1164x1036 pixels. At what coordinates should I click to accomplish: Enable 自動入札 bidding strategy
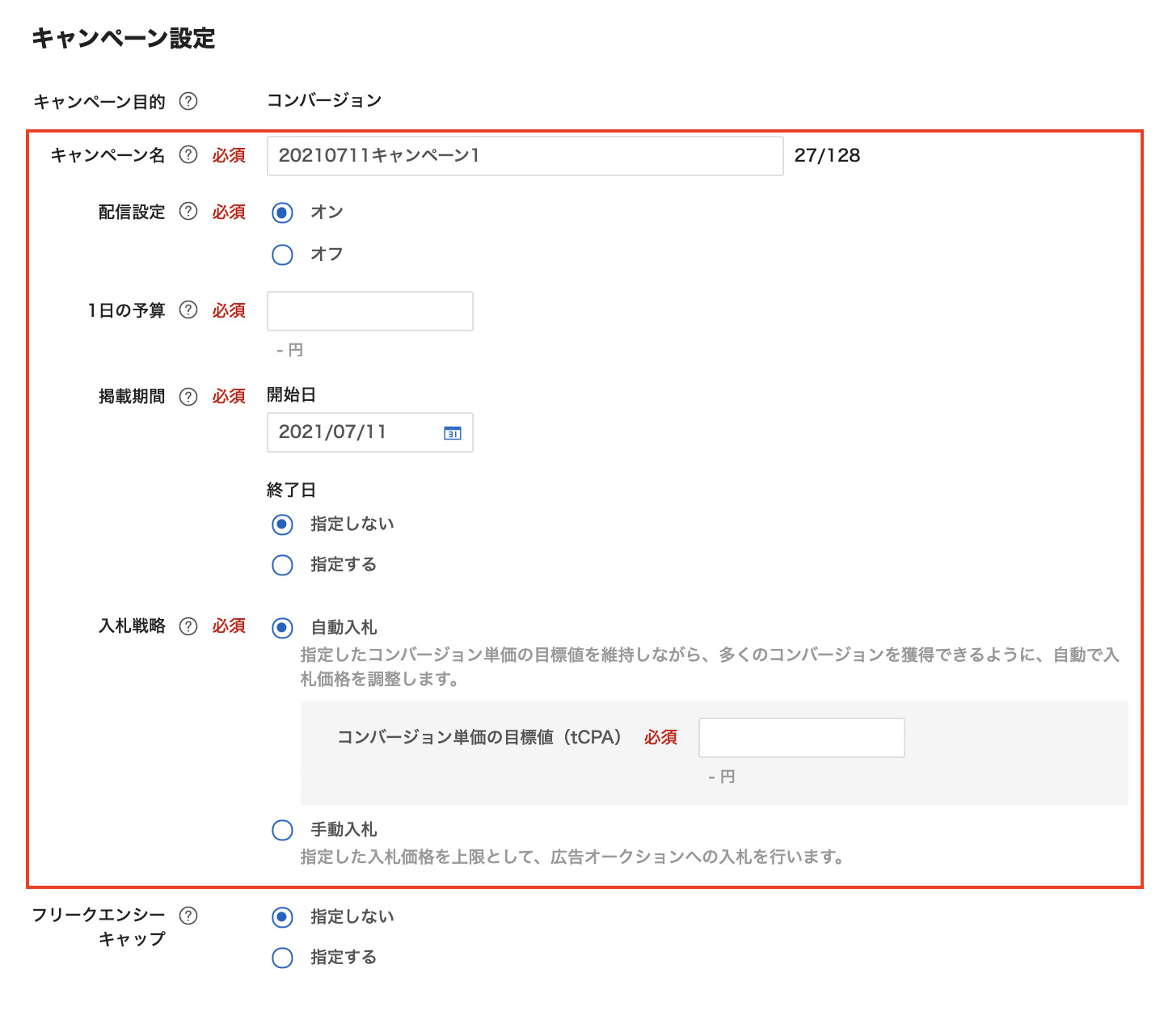click(281, 626)
